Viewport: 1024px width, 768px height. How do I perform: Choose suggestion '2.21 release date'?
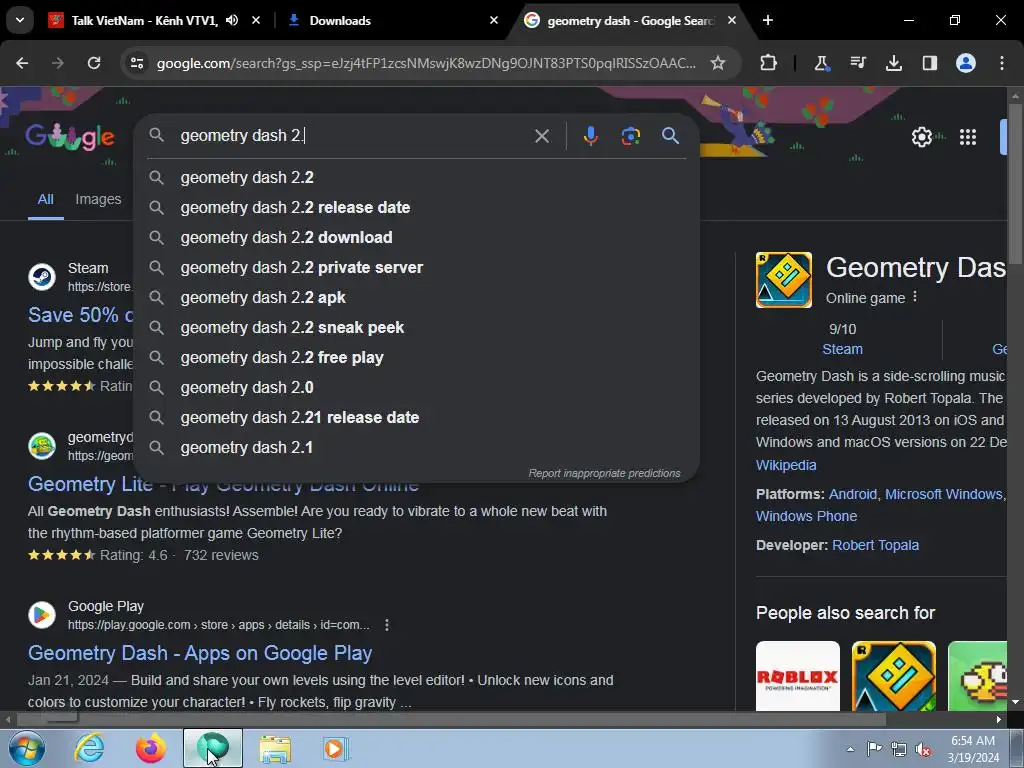(x=416, y=418)
